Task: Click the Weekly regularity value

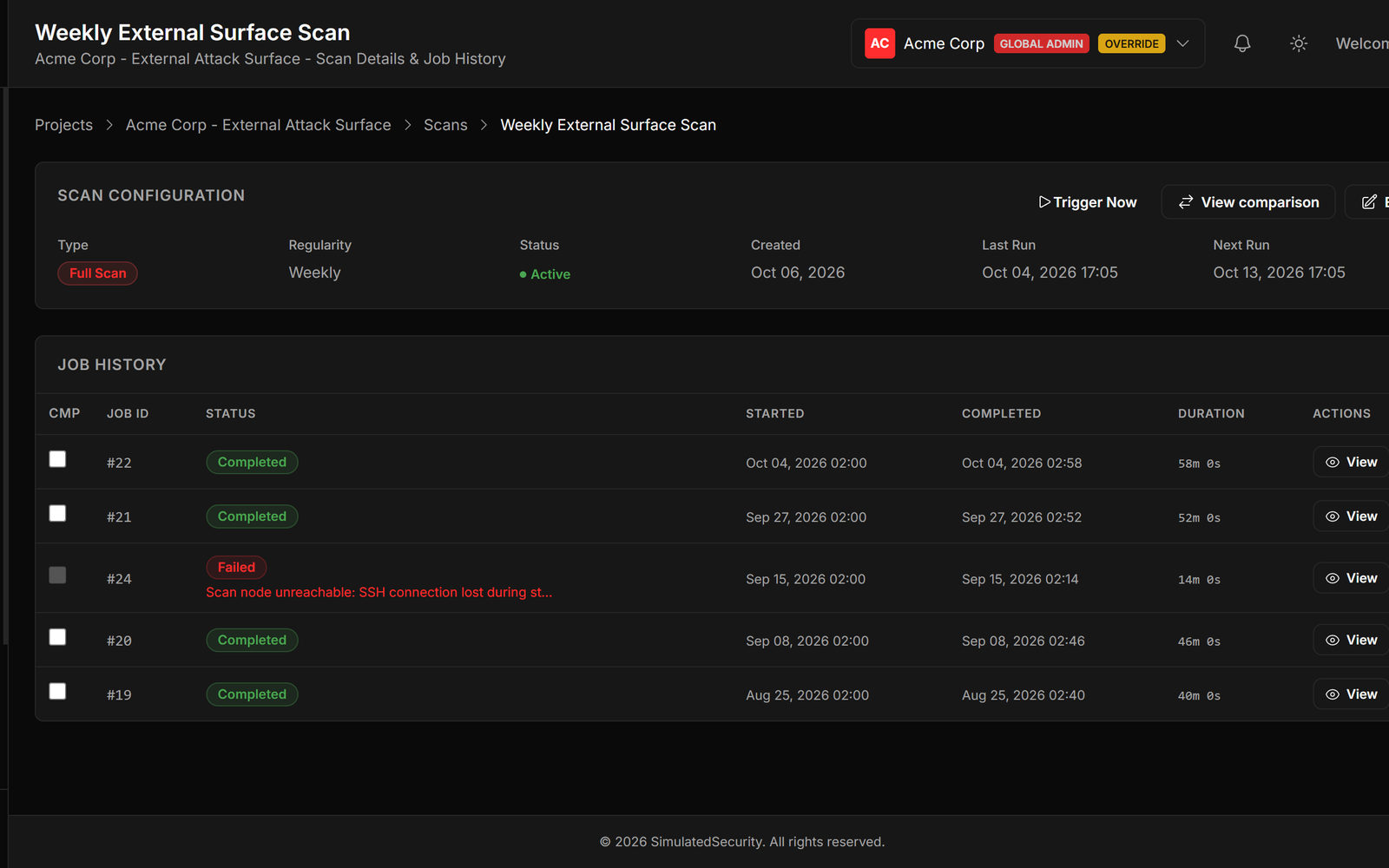Action: coord(314,273)
